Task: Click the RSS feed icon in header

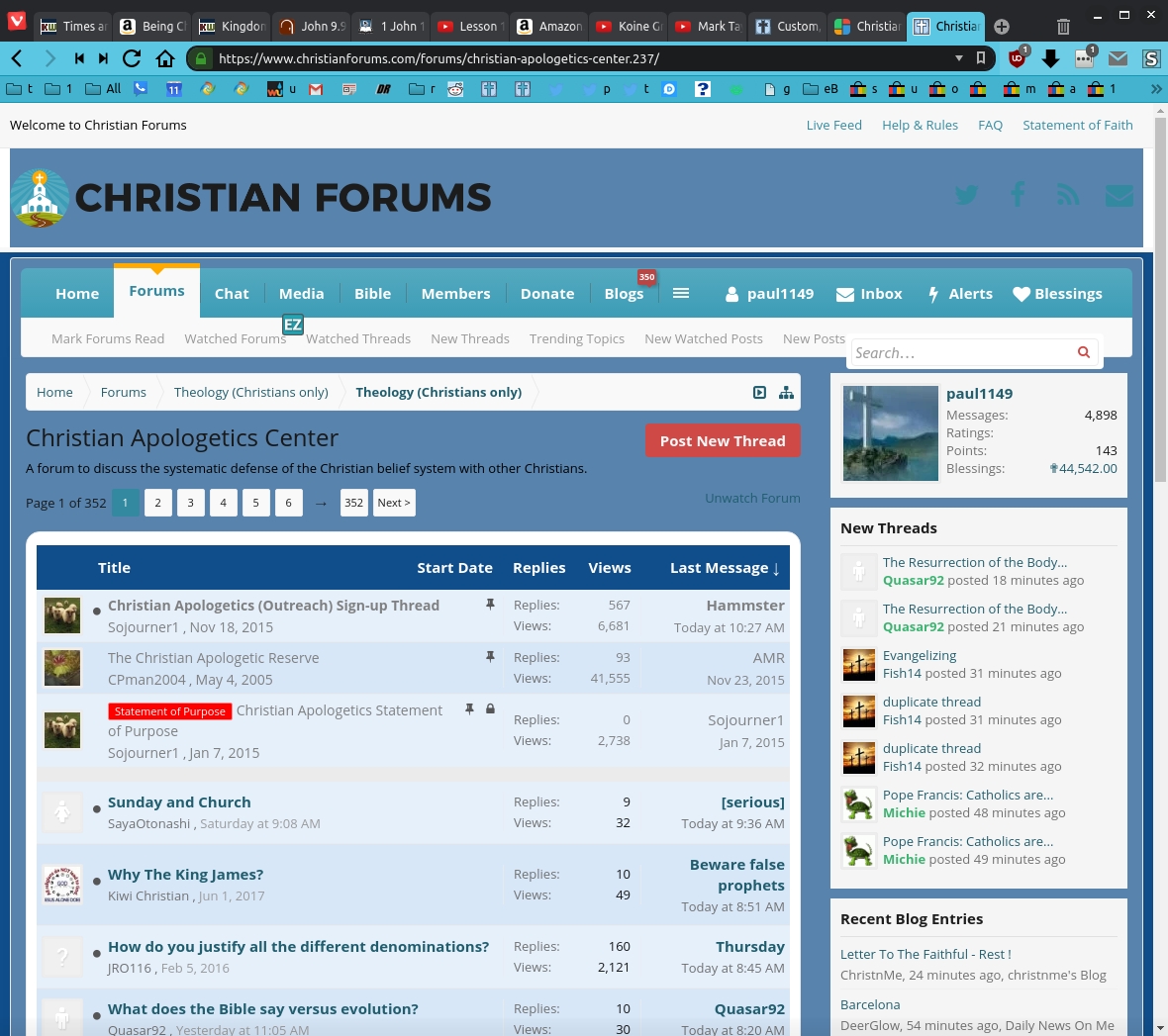Action: point(1068,195)
